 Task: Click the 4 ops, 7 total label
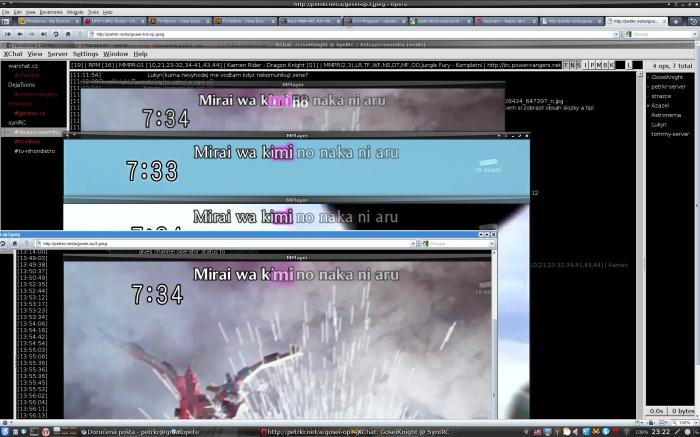pos(672,66)
